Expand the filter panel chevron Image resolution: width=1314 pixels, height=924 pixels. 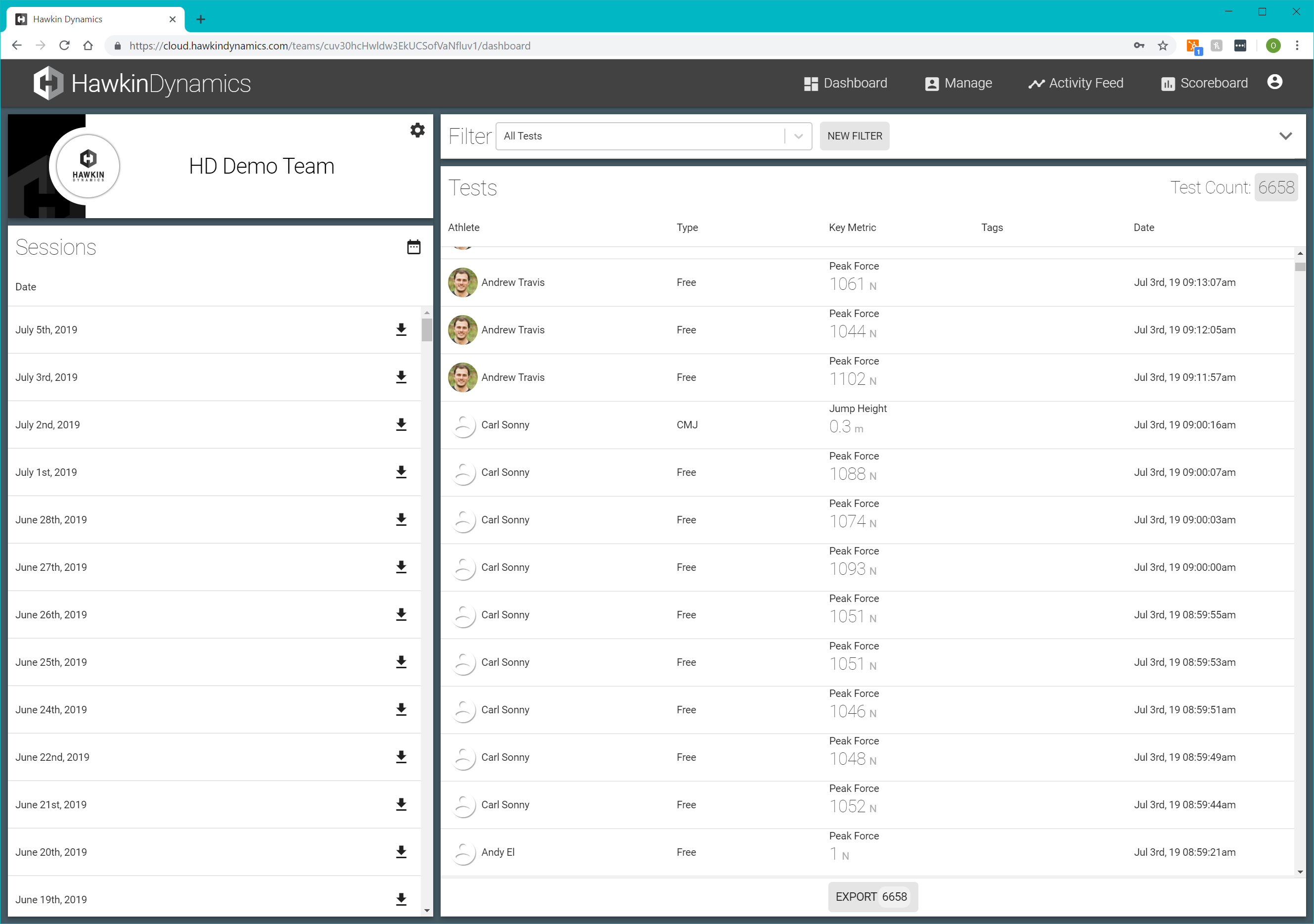pyautogui.click(x=1285, y=136)
